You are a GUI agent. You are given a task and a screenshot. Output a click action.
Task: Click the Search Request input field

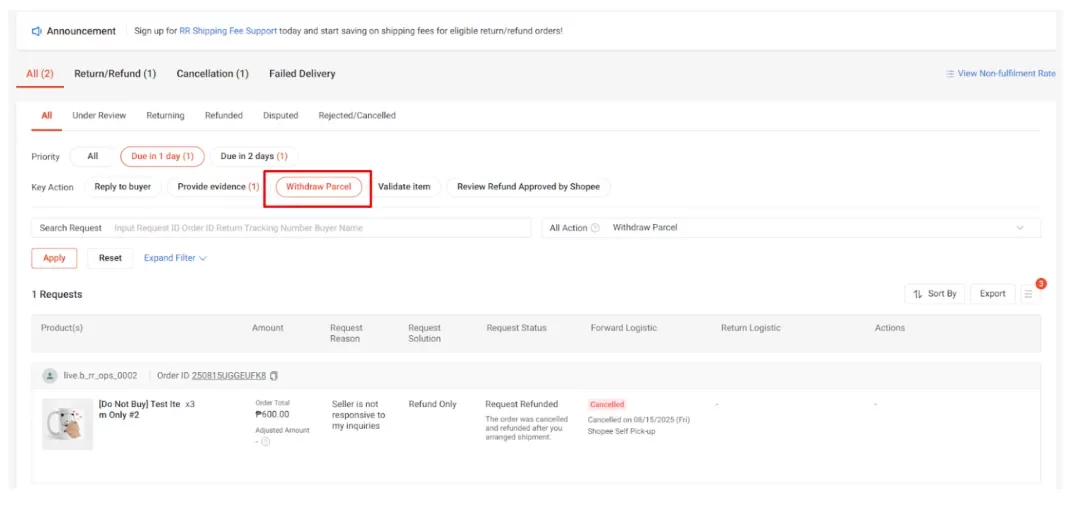[320, 228]
